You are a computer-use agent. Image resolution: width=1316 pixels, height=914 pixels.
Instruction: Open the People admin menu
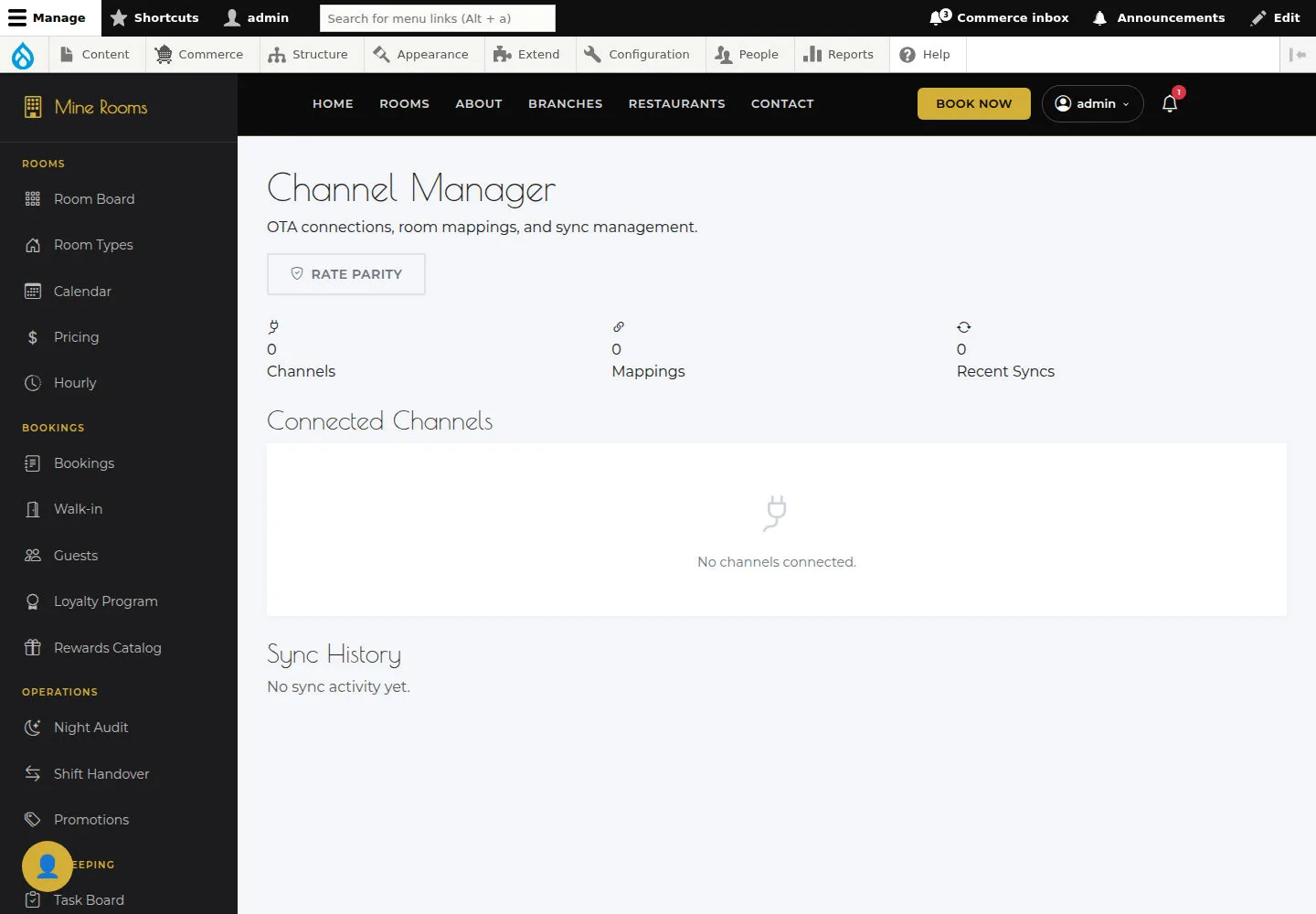pyautogui.click(x=748, y=55)
